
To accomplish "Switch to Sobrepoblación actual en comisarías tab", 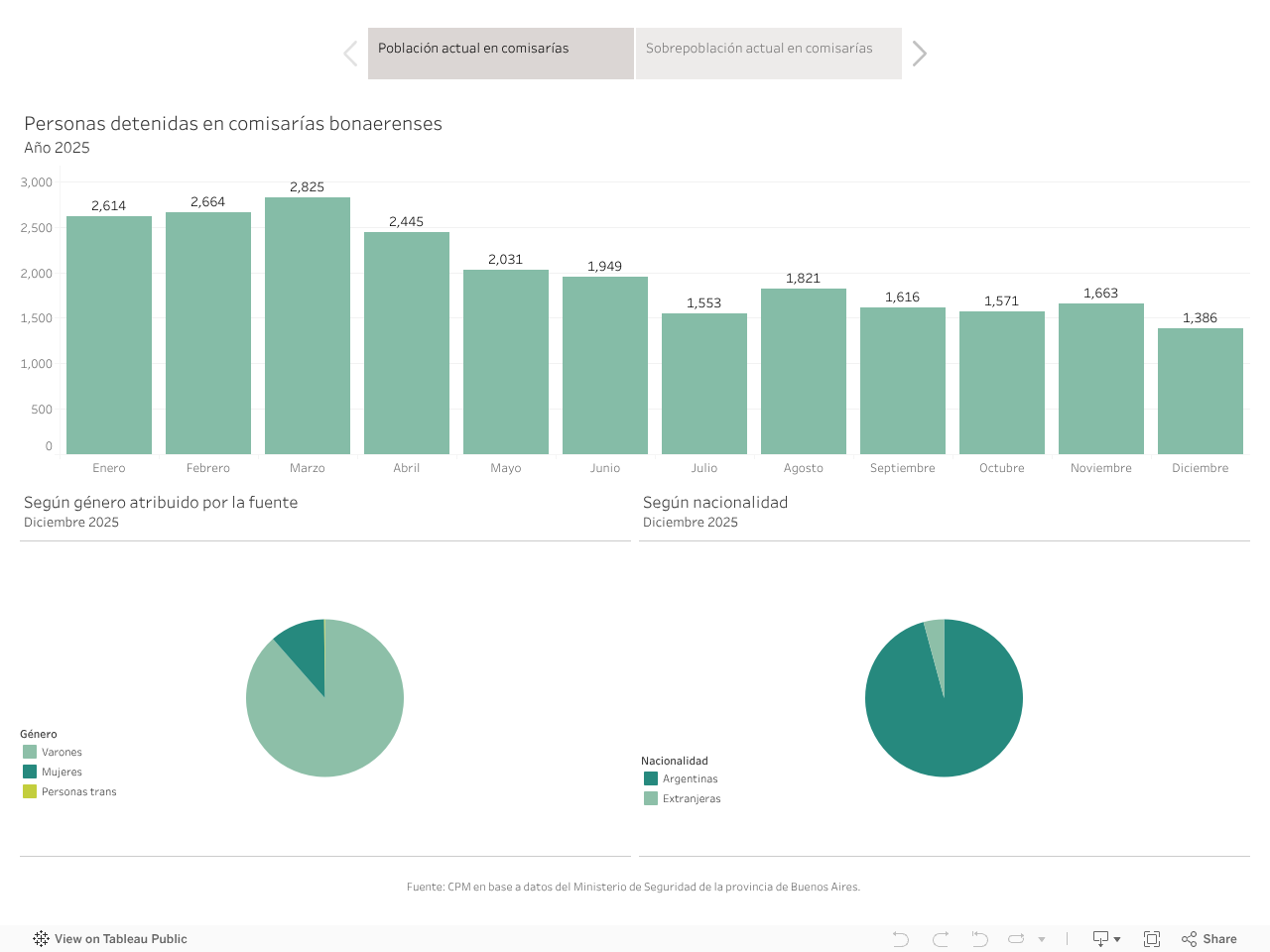I will [768, 54].
